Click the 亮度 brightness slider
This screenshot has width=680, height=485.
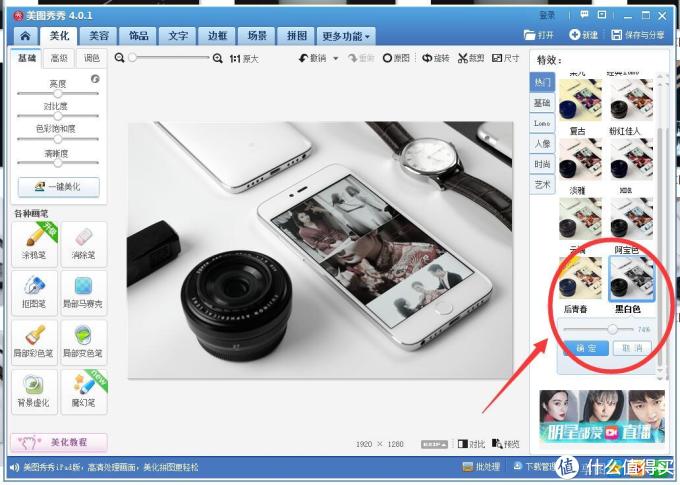(58, 93)
